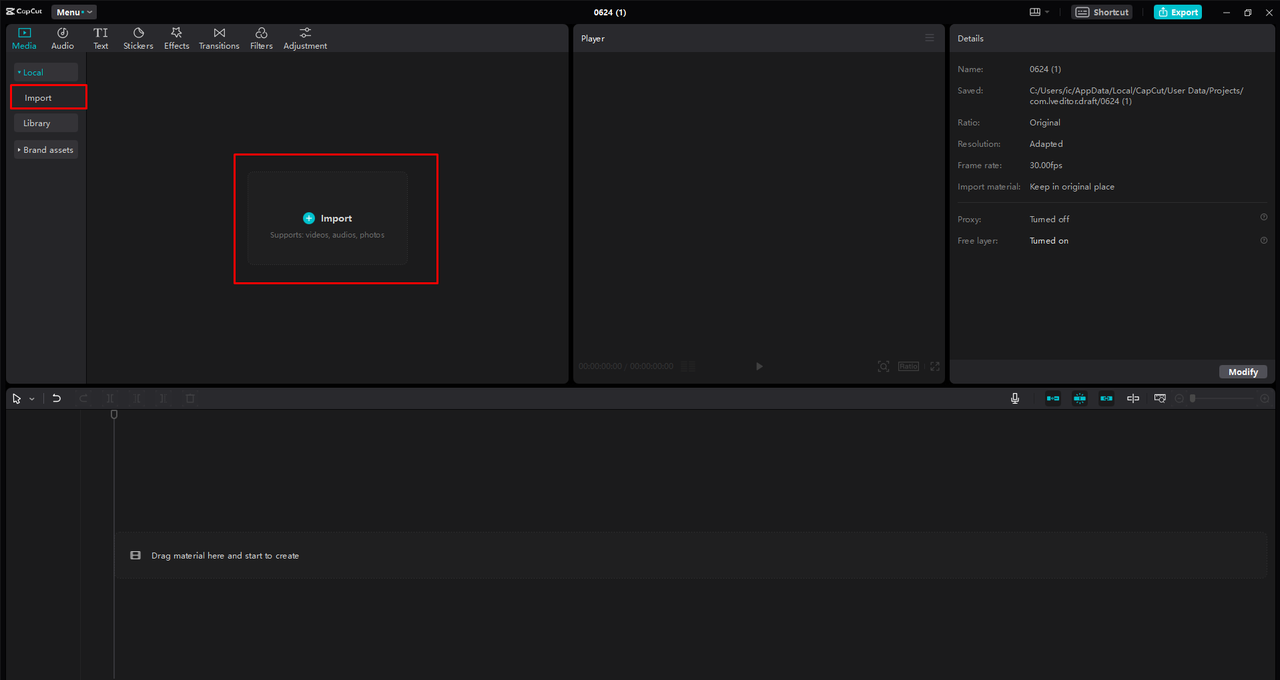Switch to the Audio tab
The image size is (1280, 680).
click(x=62, y=39)
